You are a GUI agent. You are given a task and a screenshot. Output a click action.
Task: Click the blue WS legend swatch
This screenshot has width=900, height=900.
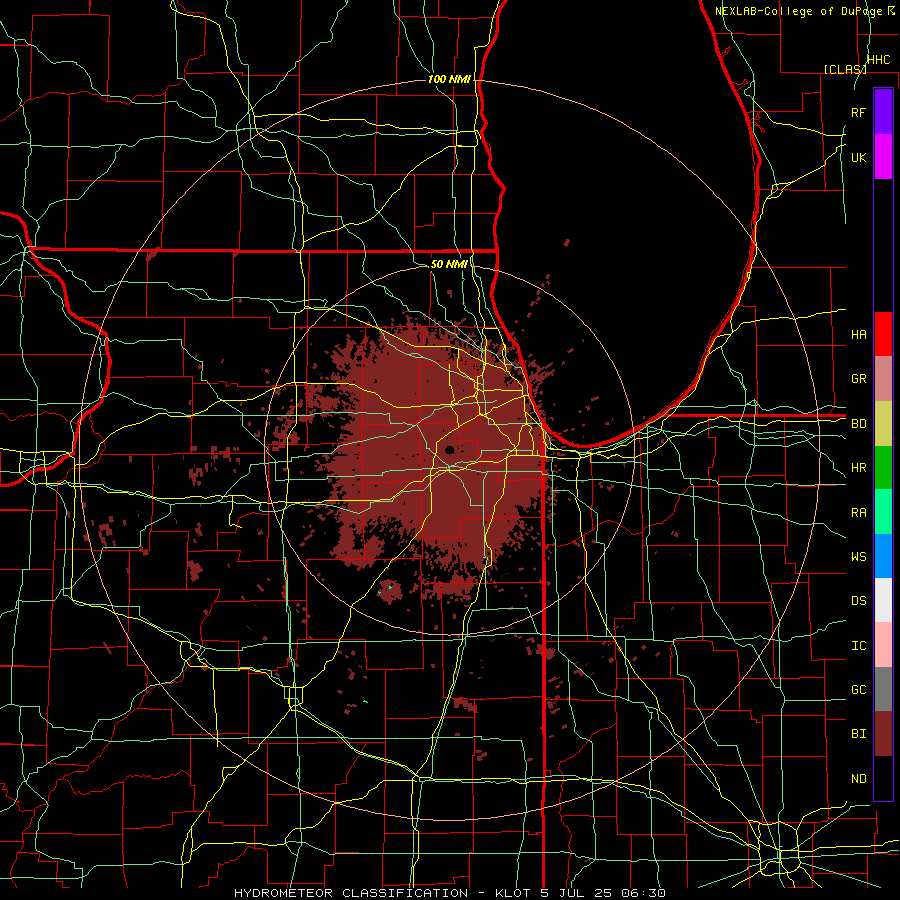click(x=883, y=556)
